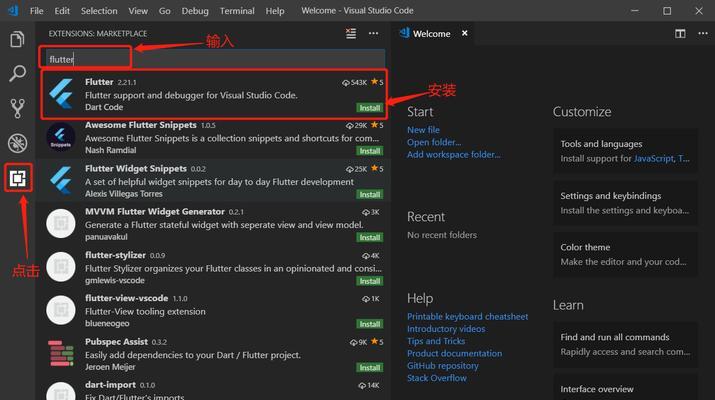Image resolution: width=715 pixels, height=400 pixels.
Task: Install the Flutter extension by Dart Code
Action: [369, 108]
